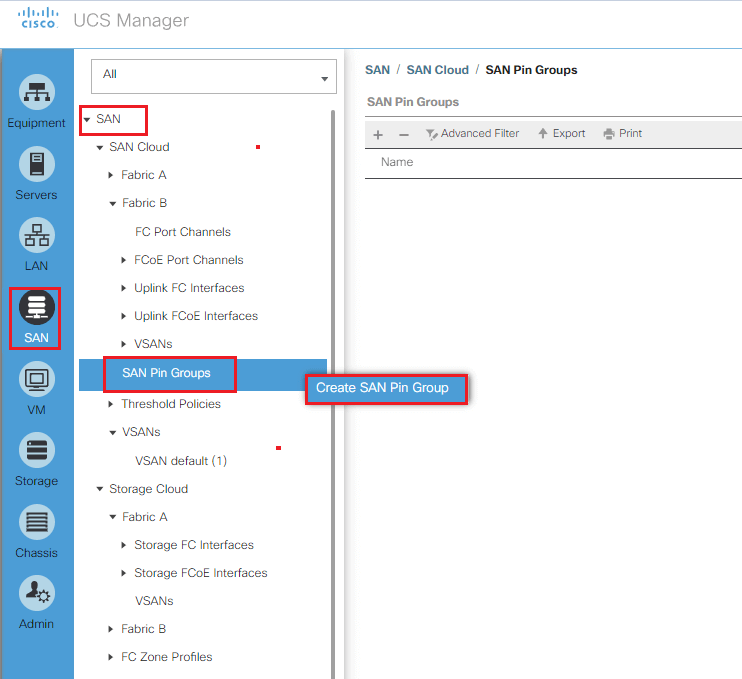Click the Name column header
Viewport: 742px width, 679px height.
point(397,162)
